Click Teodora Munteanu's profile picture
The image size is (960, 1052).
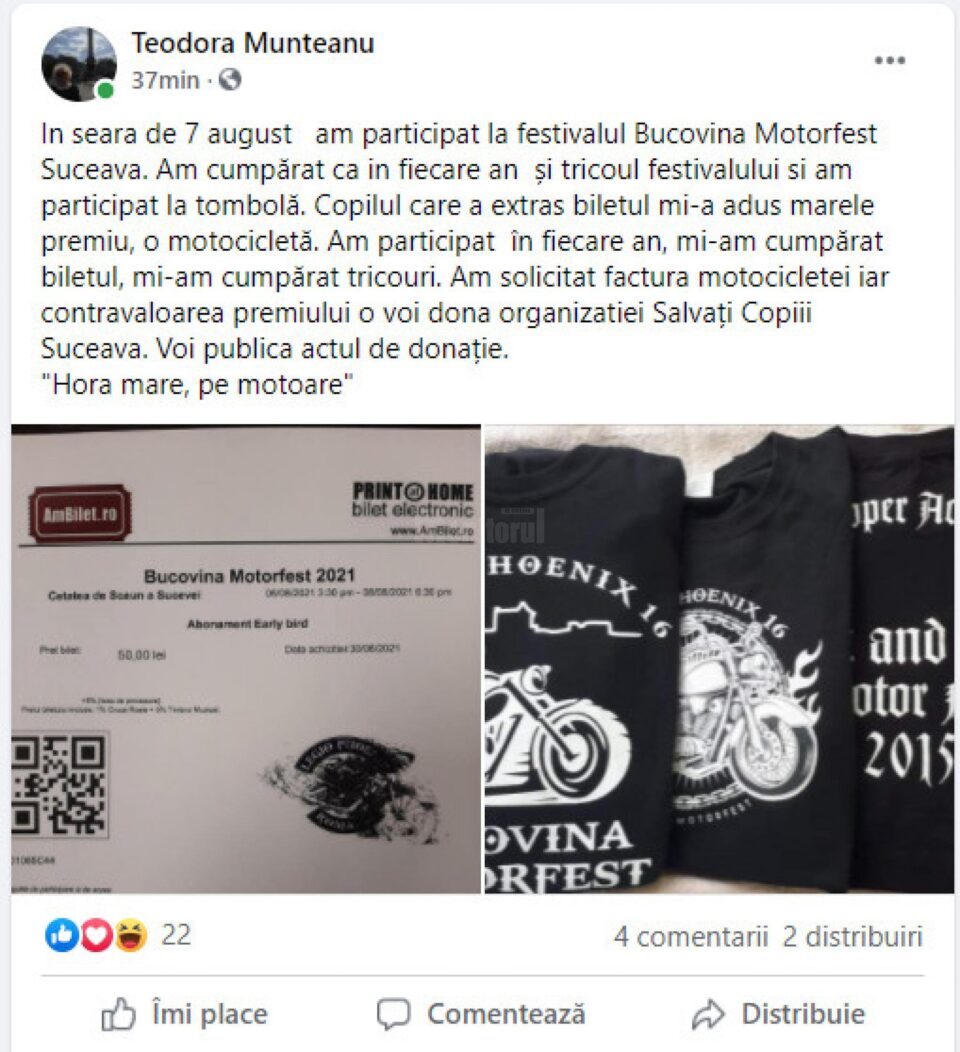tap(79, 64)
